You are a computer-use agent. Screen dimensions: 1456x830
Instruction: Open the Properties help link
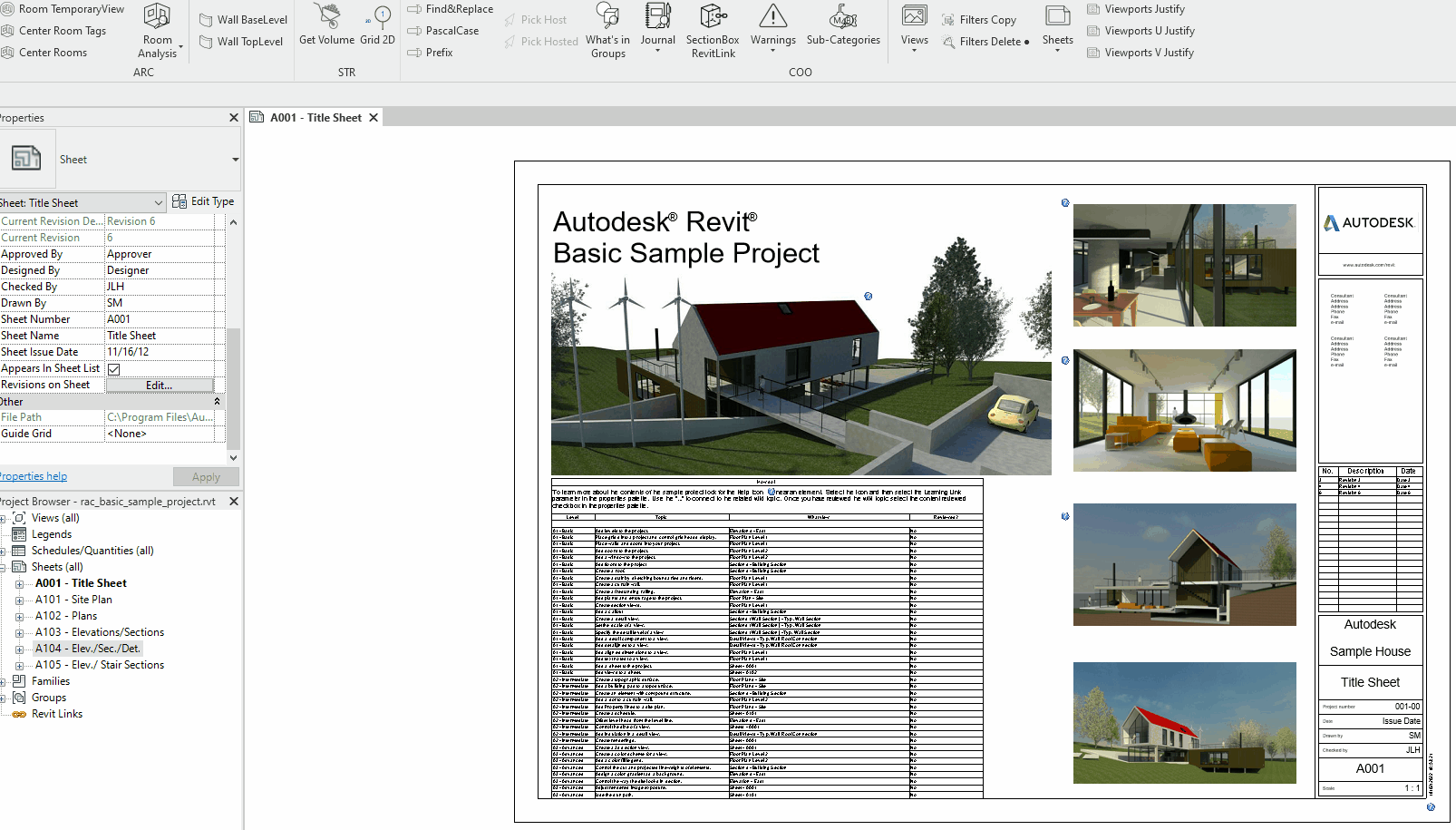pos(33,476)
